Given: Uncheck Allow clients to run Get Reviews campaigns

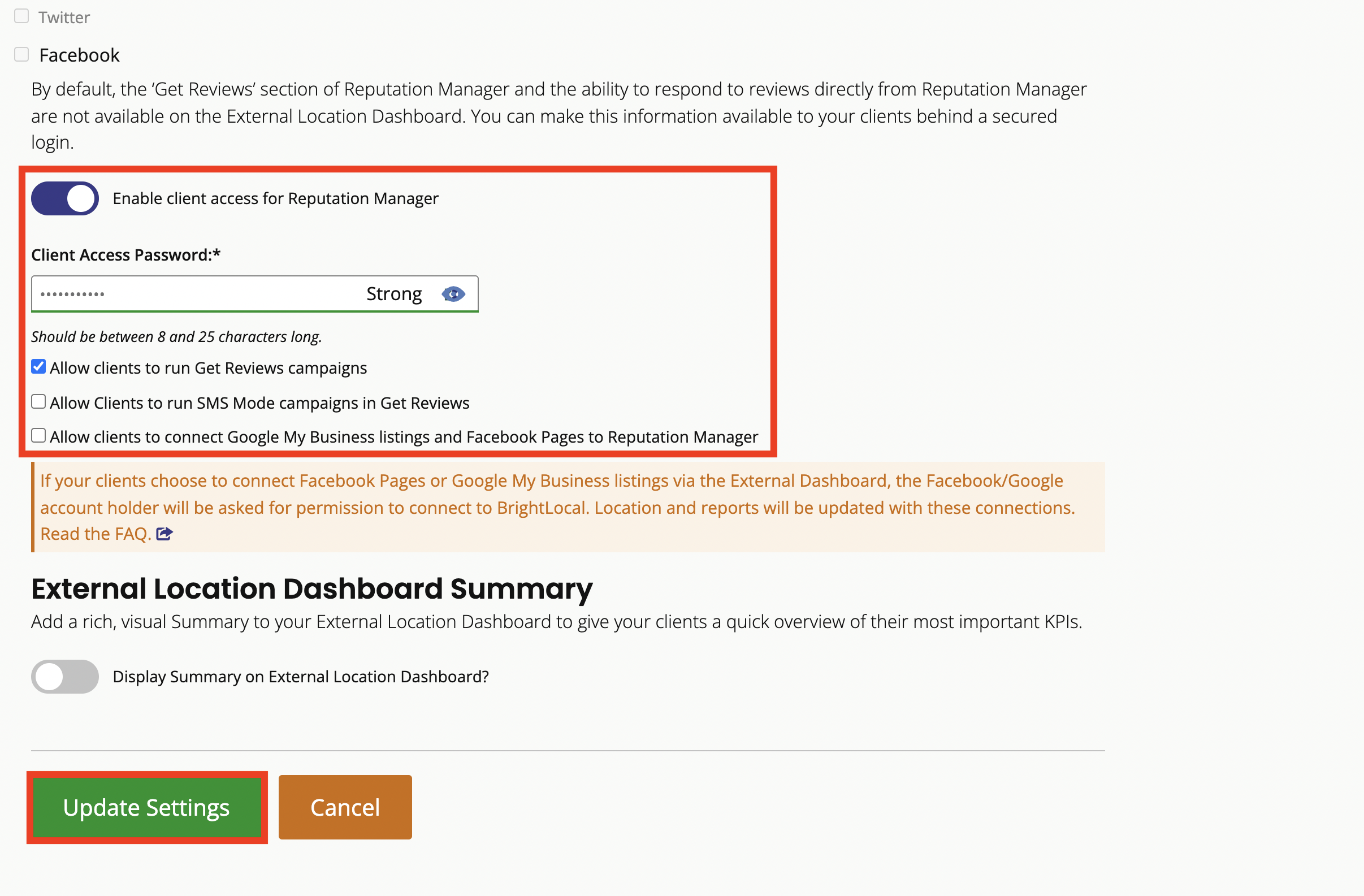Looking at the screenshot, I should point(38,367).
